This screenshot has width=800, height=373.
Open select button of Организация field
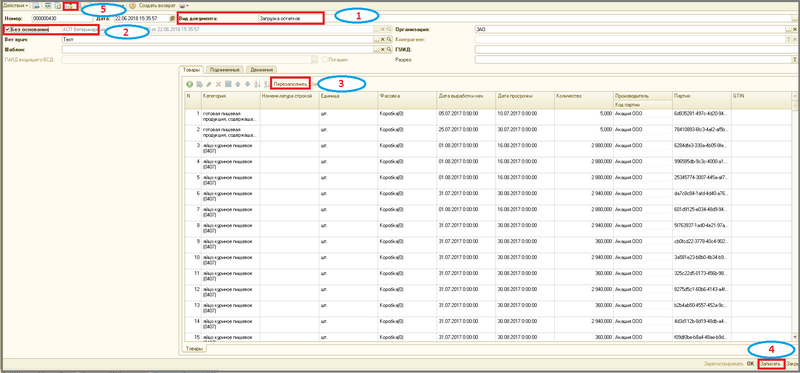pos(788,29)
